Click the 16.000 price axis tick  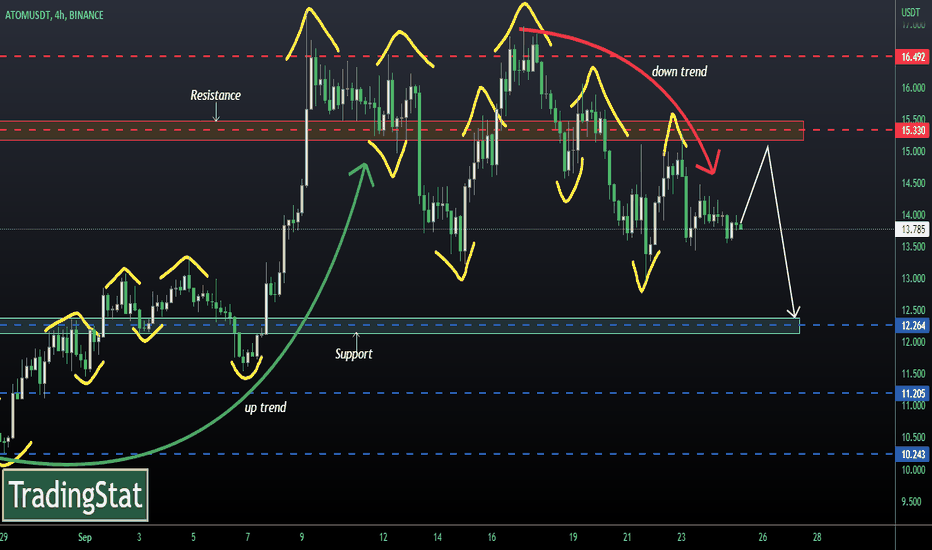point(914,88)
